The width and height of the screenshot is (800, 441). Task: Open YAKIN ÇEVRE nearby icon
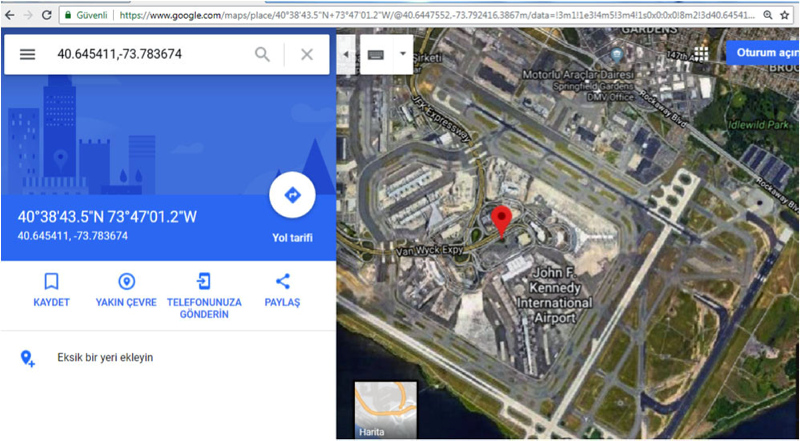pyautogui.click(x=126, y=281)
